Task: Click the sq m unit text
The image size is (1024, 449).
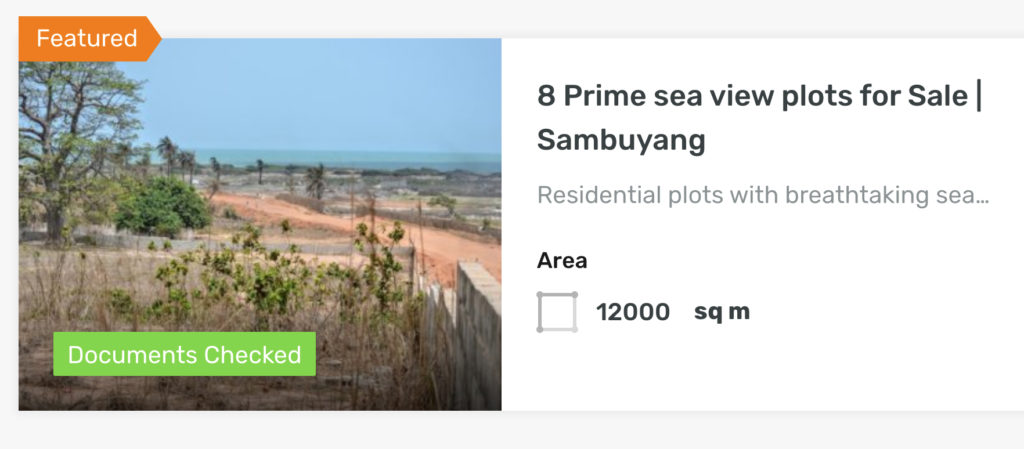Action: pyautogui.click(x=722, y=312)
